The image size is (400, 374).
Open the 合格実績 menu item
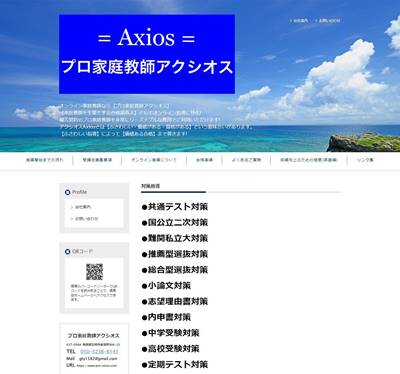tap(204, 160)
